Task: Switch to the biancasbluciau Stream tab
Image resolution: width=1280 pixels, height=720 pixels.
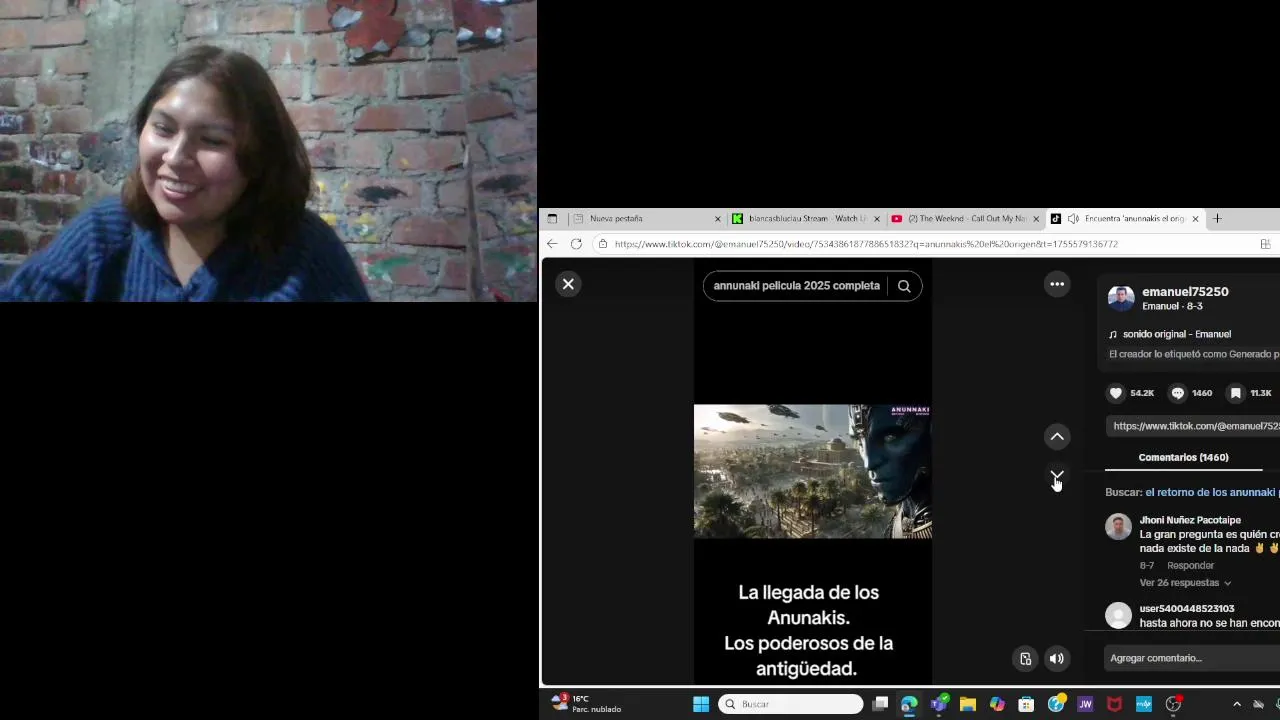Action: point(806,218)
